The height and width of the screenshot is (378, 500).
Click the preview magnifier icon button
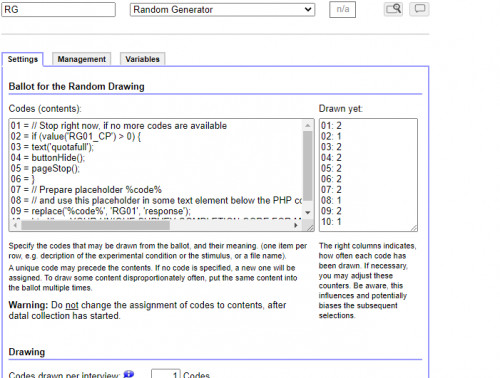(x=393, y=9)
